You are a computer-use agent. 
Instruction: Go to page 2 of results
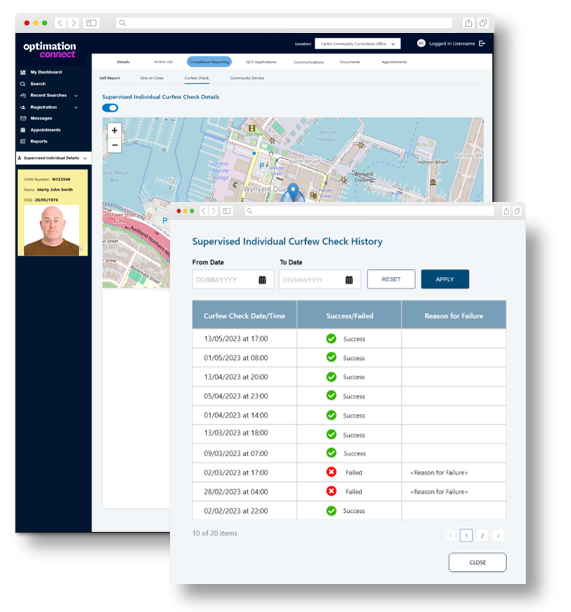pos(482,536)
